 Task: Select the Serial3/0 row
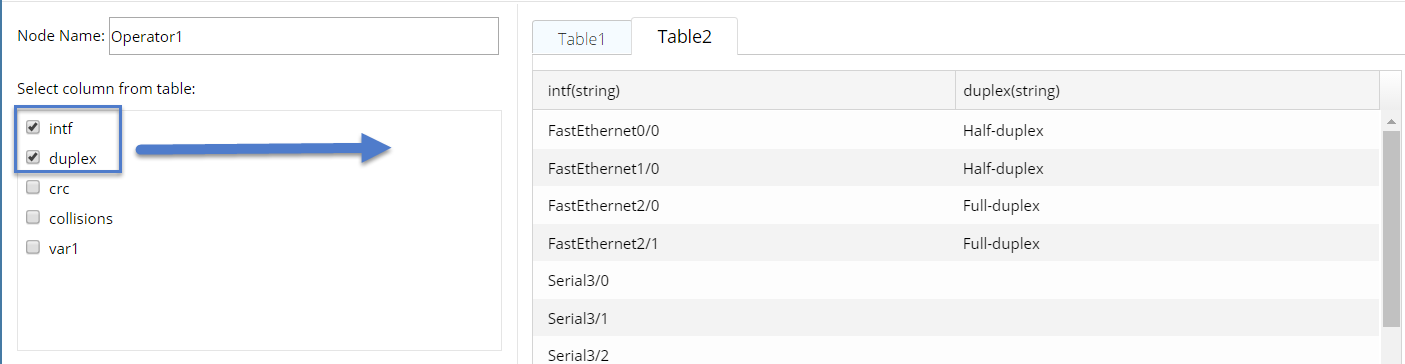[956, 280]
